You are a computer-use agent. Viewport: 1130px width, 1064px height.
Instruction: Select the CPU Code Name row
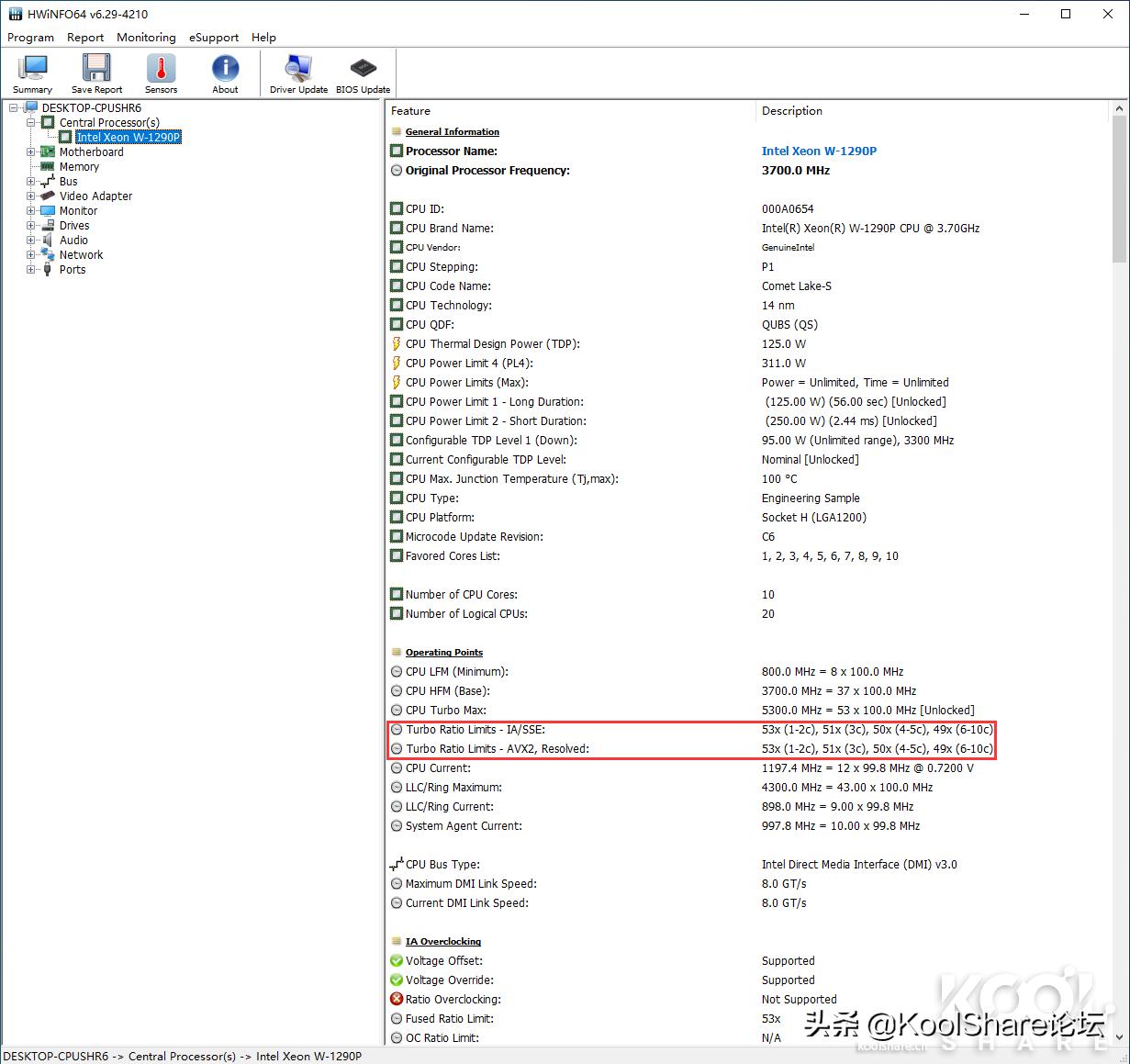point(747,286)
